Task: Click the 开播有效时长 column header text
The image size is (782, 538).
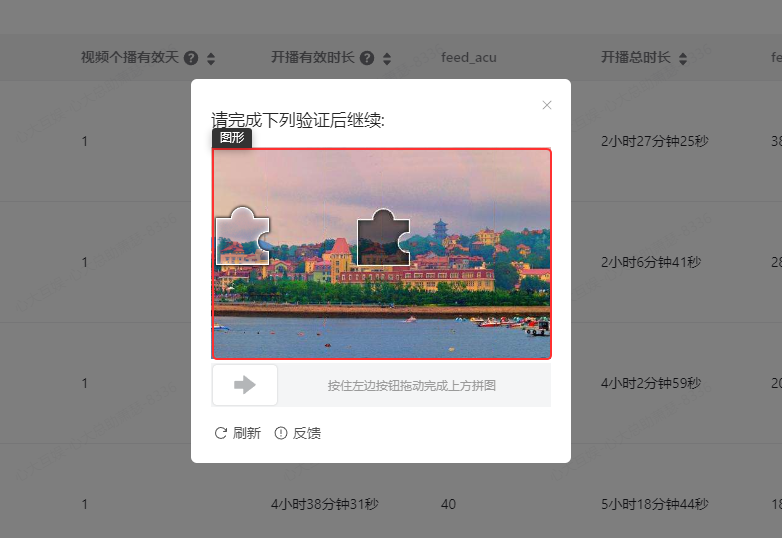Action: 313,57
